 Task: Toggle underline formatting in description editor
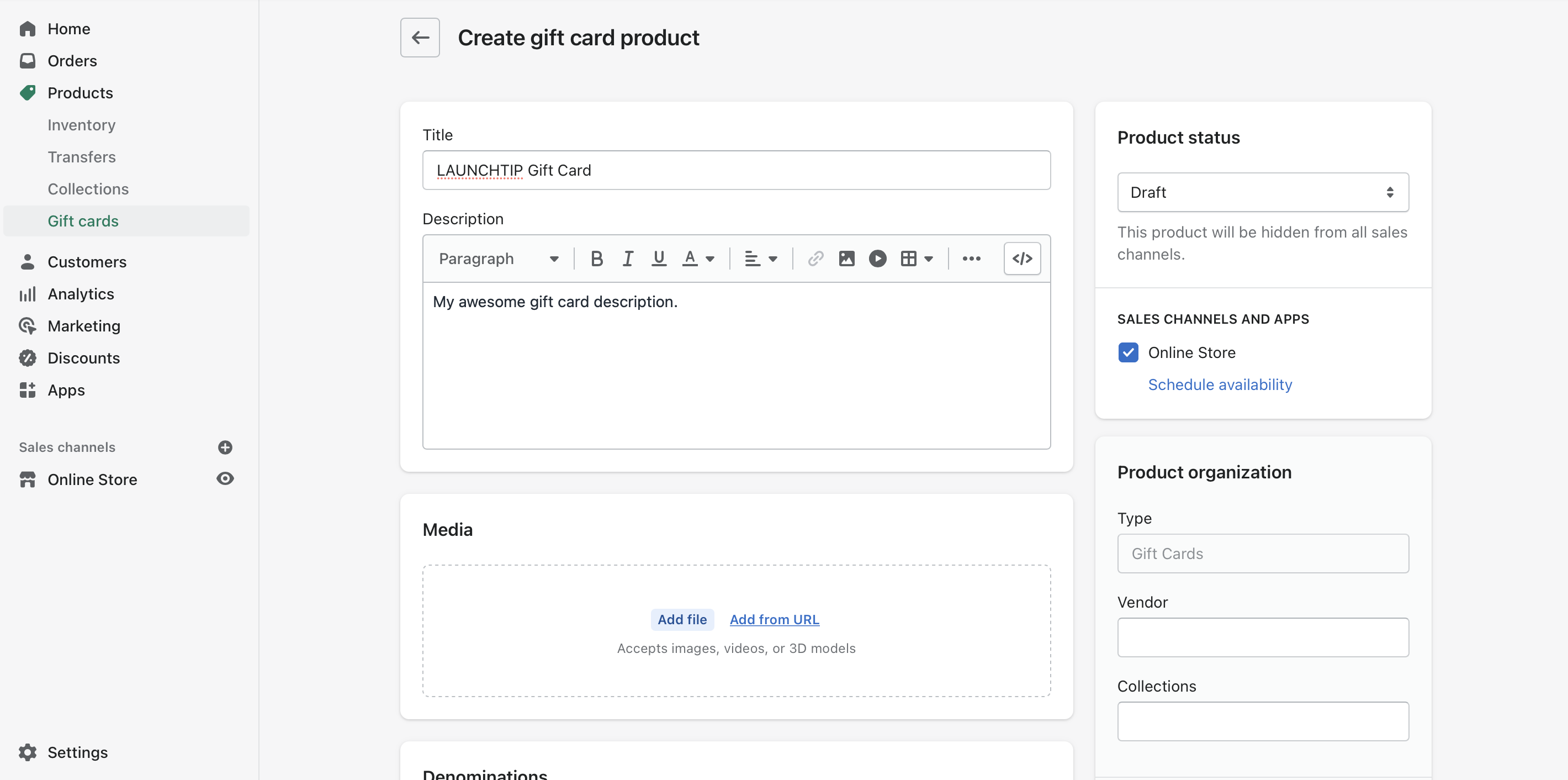click(659, 259)
